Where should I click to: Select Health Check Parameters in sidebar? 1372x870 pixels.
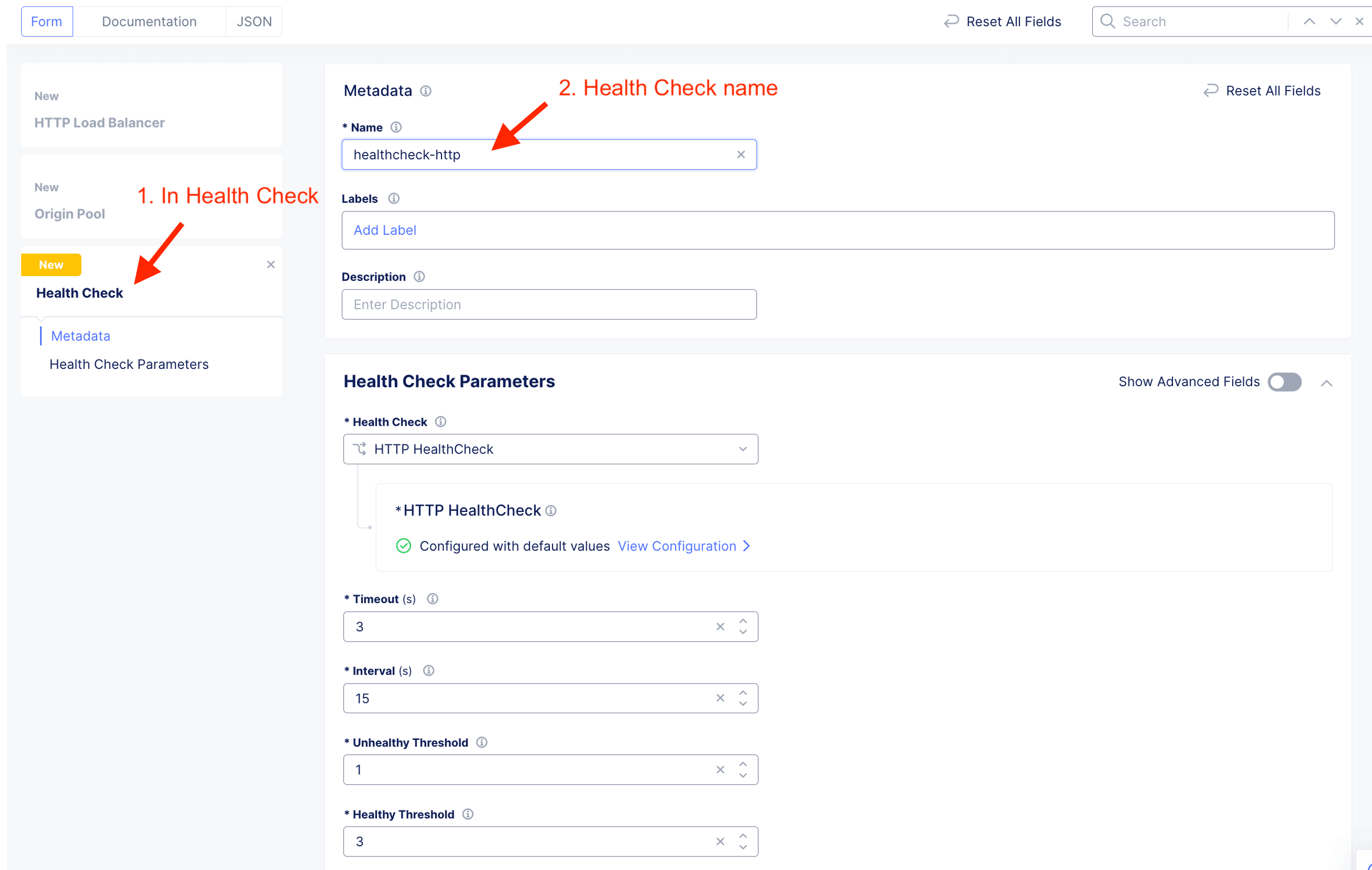(x=129, y=364)
